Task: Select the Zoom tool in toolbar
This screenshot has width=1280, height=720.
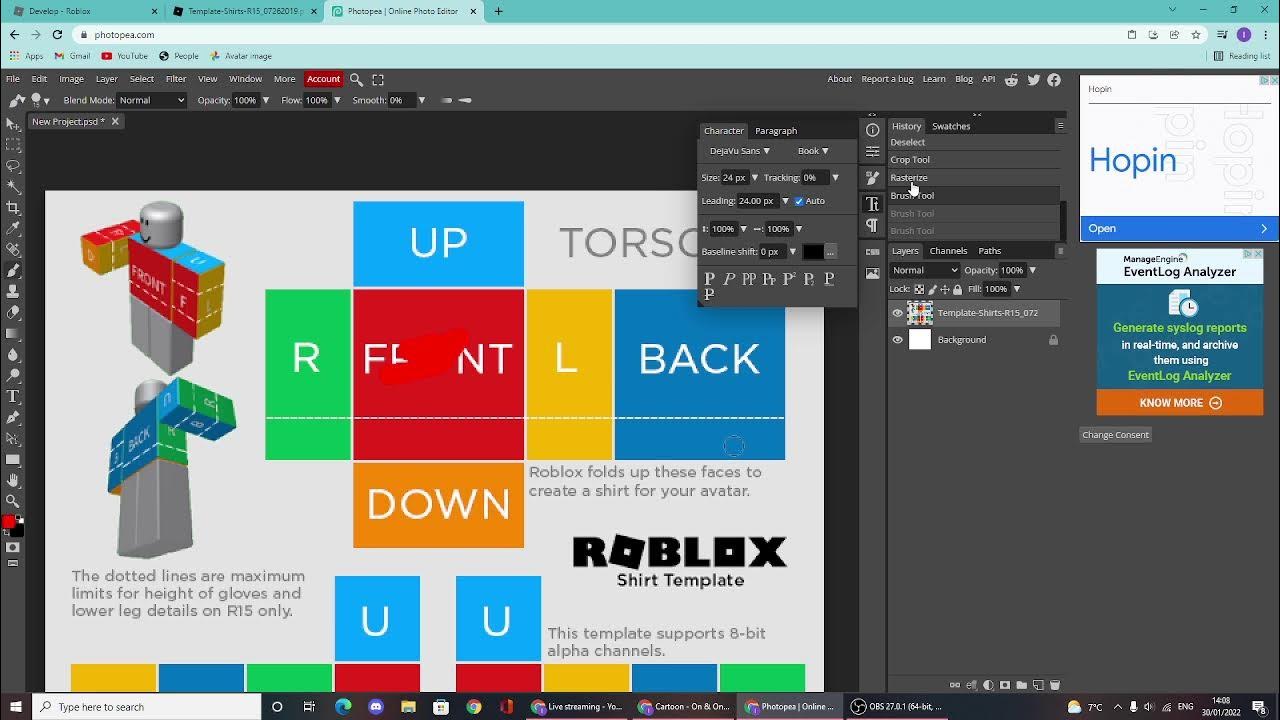Action: tap(13, 501)
